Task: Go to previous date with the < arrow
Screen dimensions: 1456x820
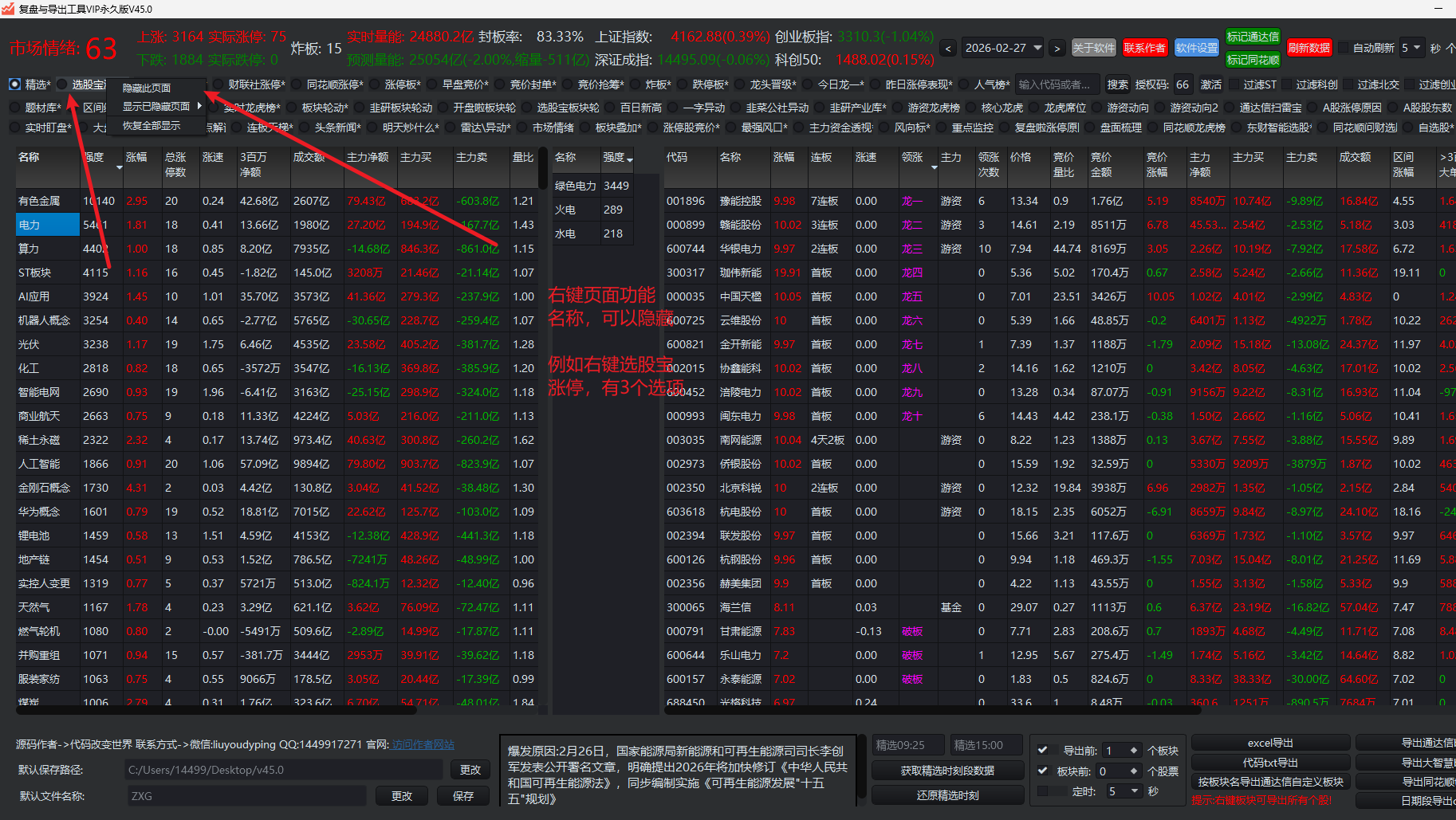Action: click(x=948, y=49)
